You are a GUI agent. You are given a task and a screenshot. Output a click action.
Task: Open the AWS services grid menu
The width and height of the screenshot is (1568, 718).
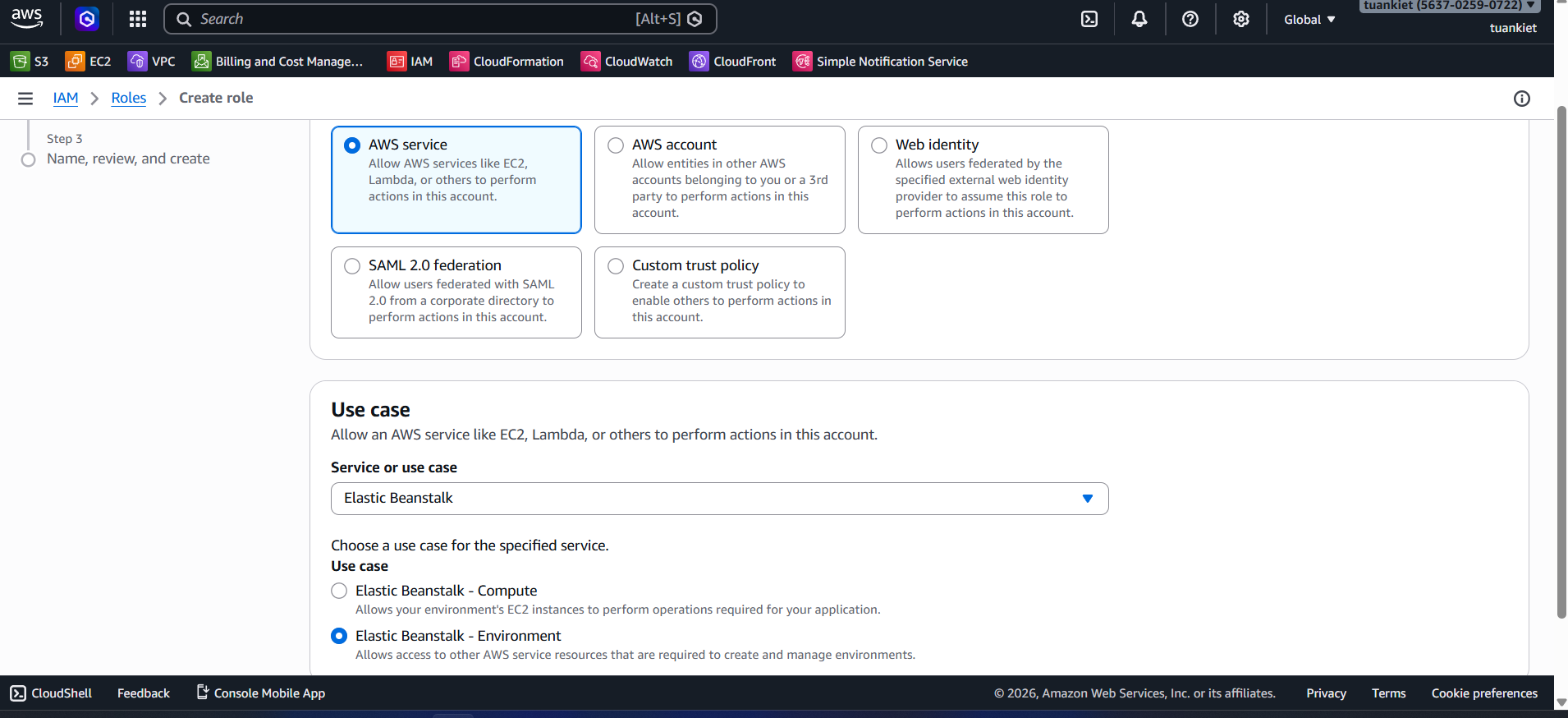(138, 19)
